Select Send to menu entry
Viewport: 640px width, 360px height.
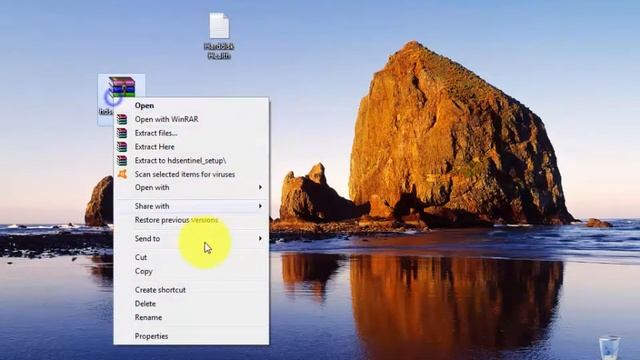pyautogui.click(x=191, y=238)
